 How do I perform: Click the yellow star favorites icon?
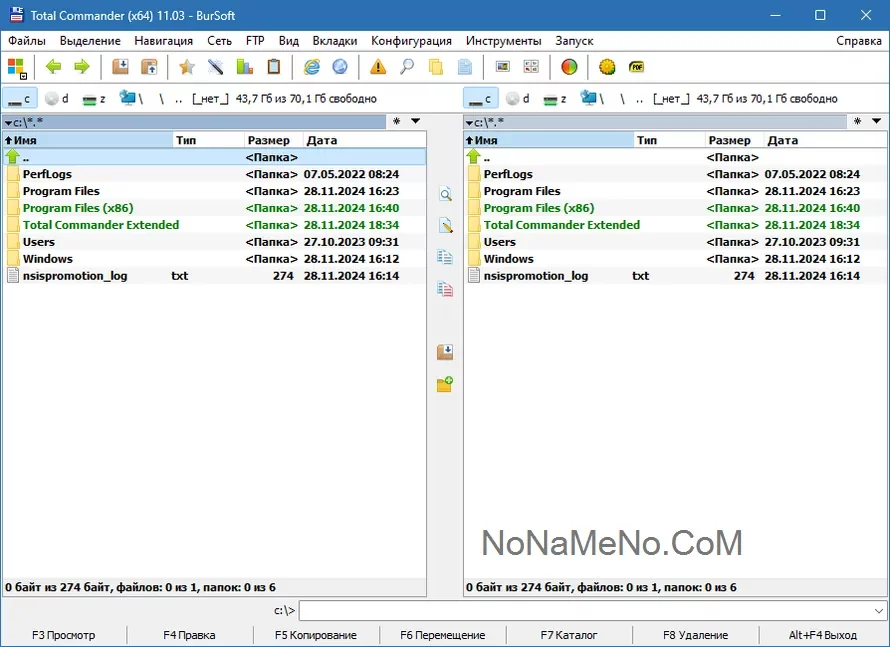(186, 67)
